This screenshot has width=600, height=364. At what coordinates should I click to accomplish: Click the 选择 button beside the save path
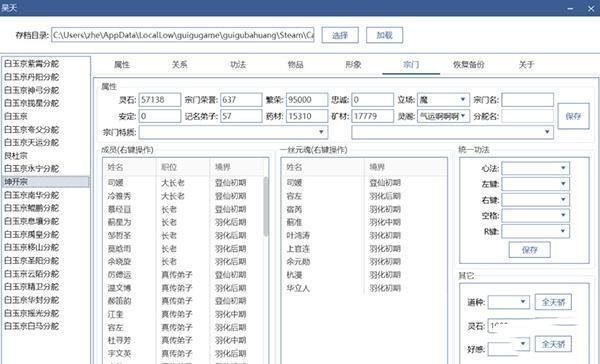pos(340,35)
